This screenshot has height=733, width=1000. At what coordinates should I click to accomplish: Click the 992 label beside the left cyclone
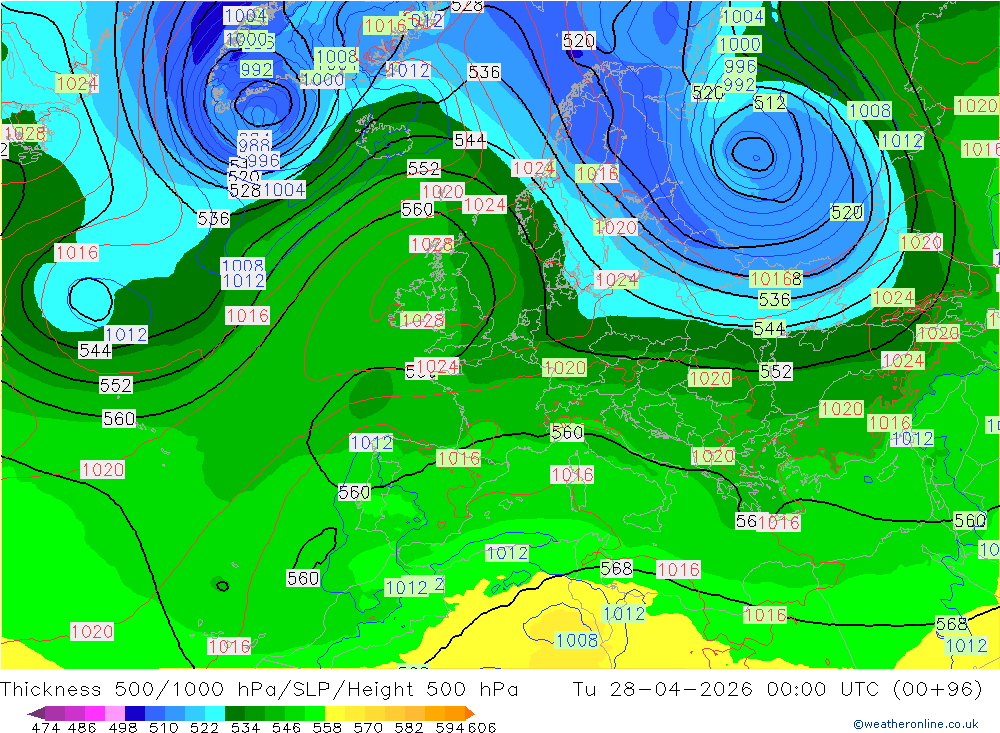click(256, 69)
